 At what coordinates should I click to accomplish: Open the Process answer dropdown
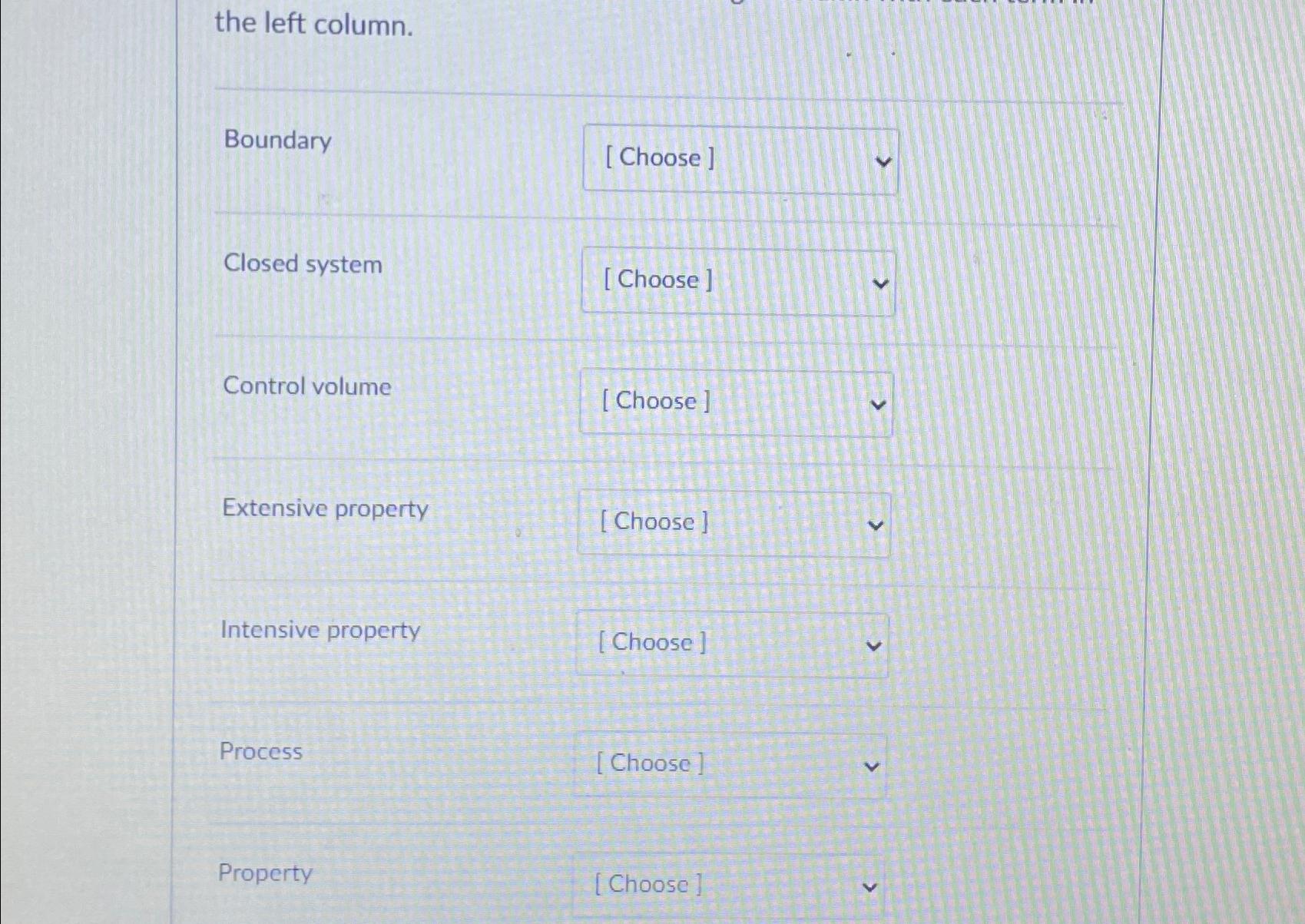point(728,763)
